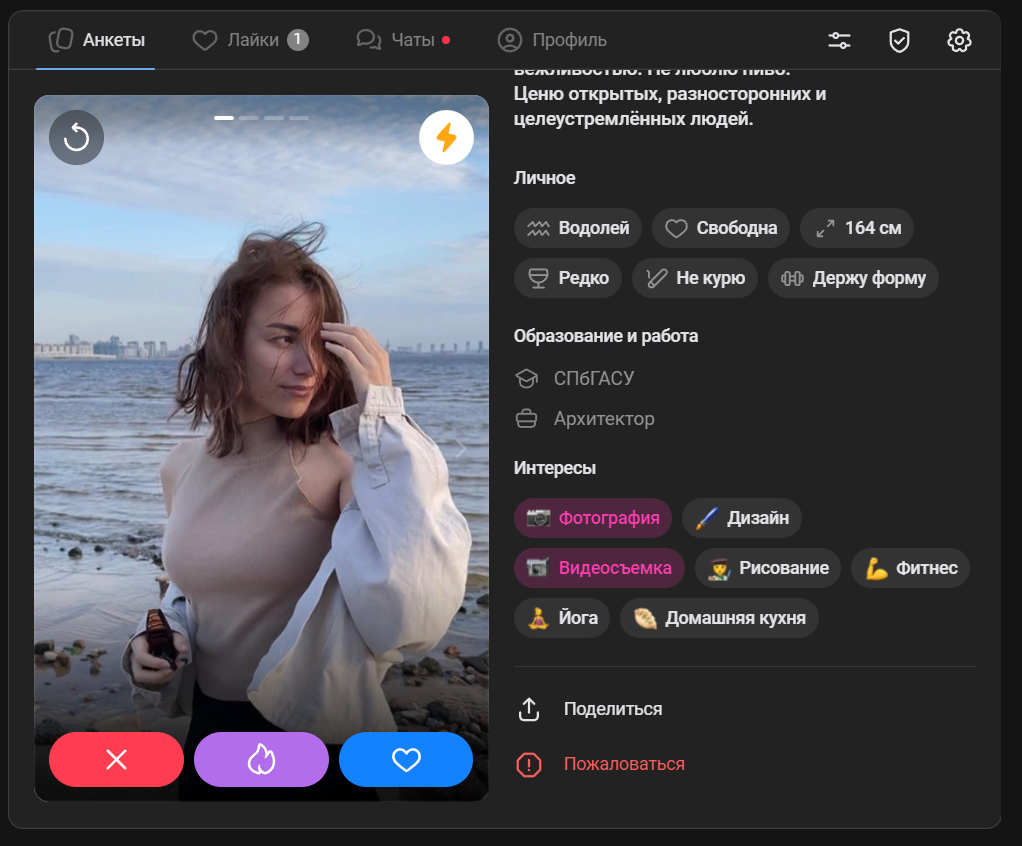Switch to Анкеты tab
1022x846 pixels.
[96, 40]
